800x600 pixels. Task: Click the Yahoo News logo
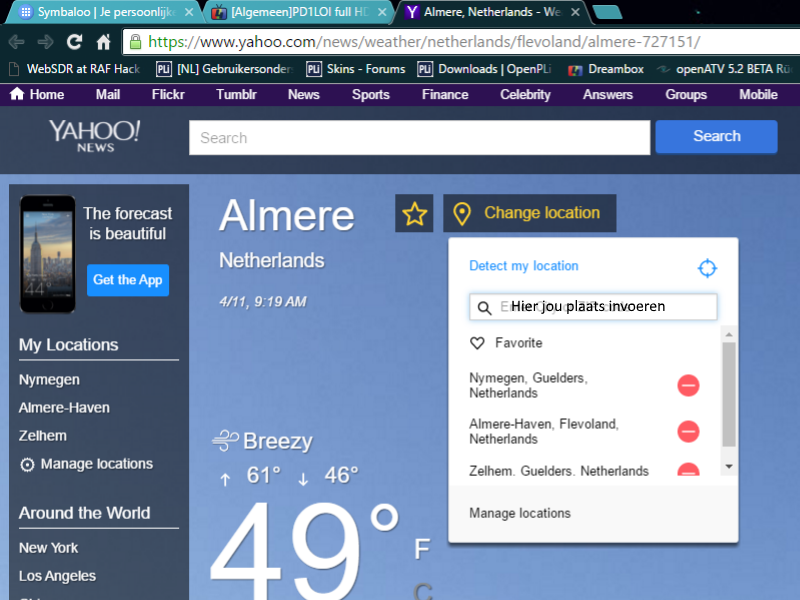coord(95,136)
